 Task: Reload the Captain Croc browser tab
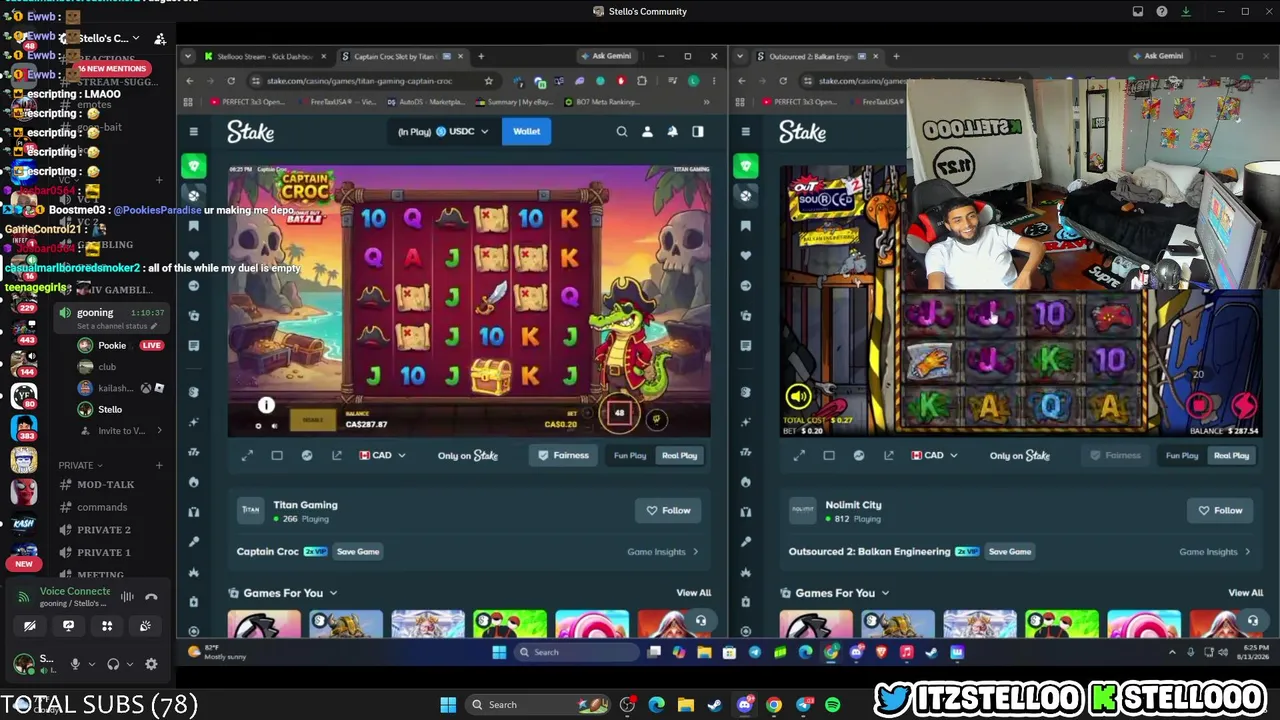231,81
